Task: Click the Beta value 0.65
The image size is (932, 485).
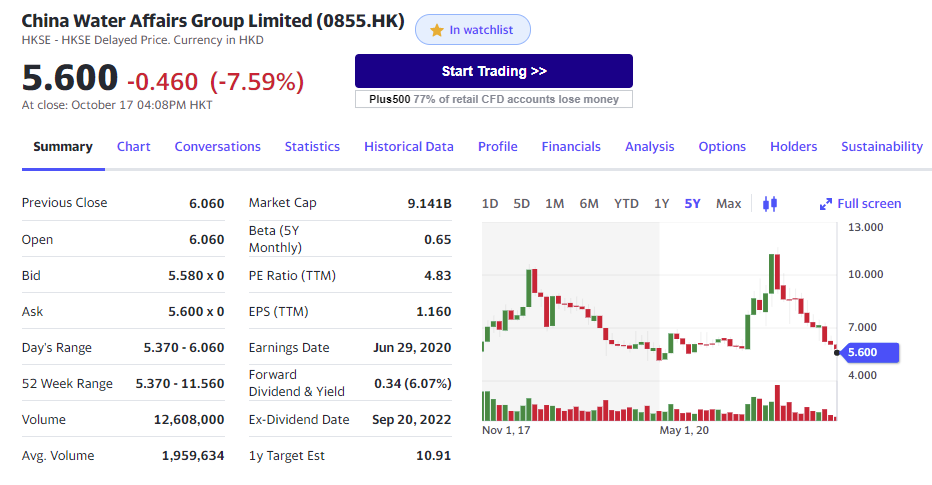Action: (x=437, y=240)
